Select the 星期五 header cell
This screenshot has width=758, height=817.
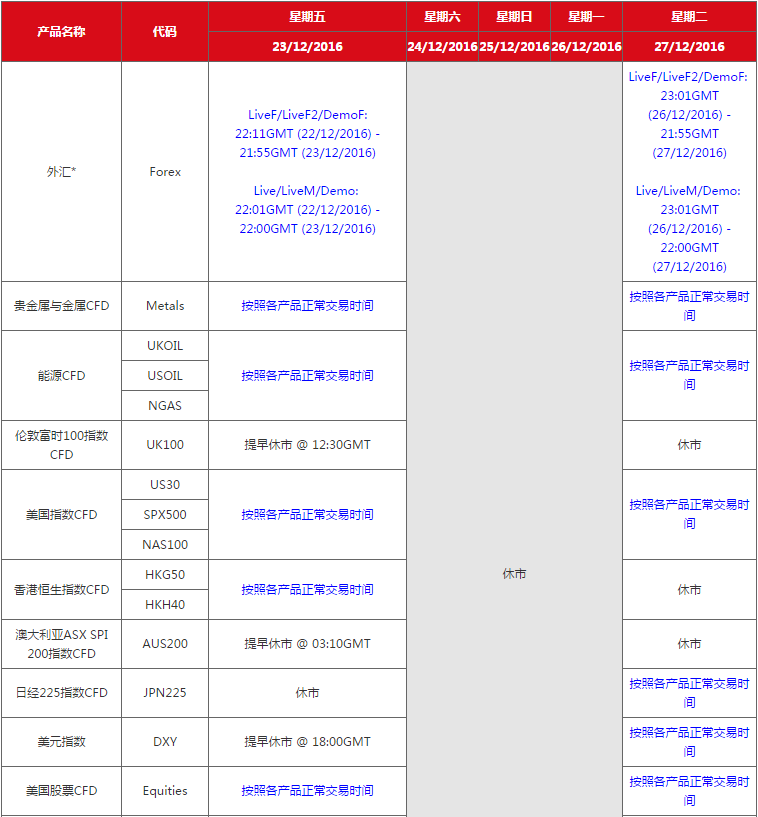coord(307,17)
